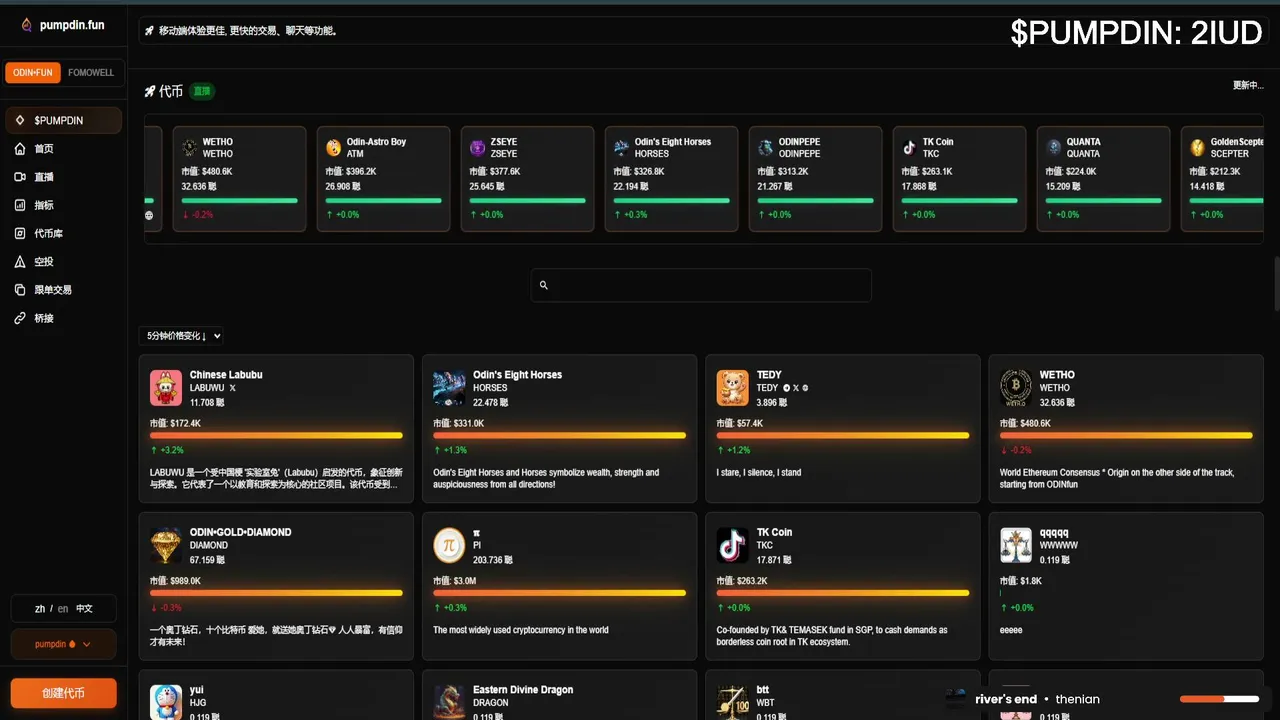Click the video camera icon for livestreams
1280x720 pixels.
(20, 177)
